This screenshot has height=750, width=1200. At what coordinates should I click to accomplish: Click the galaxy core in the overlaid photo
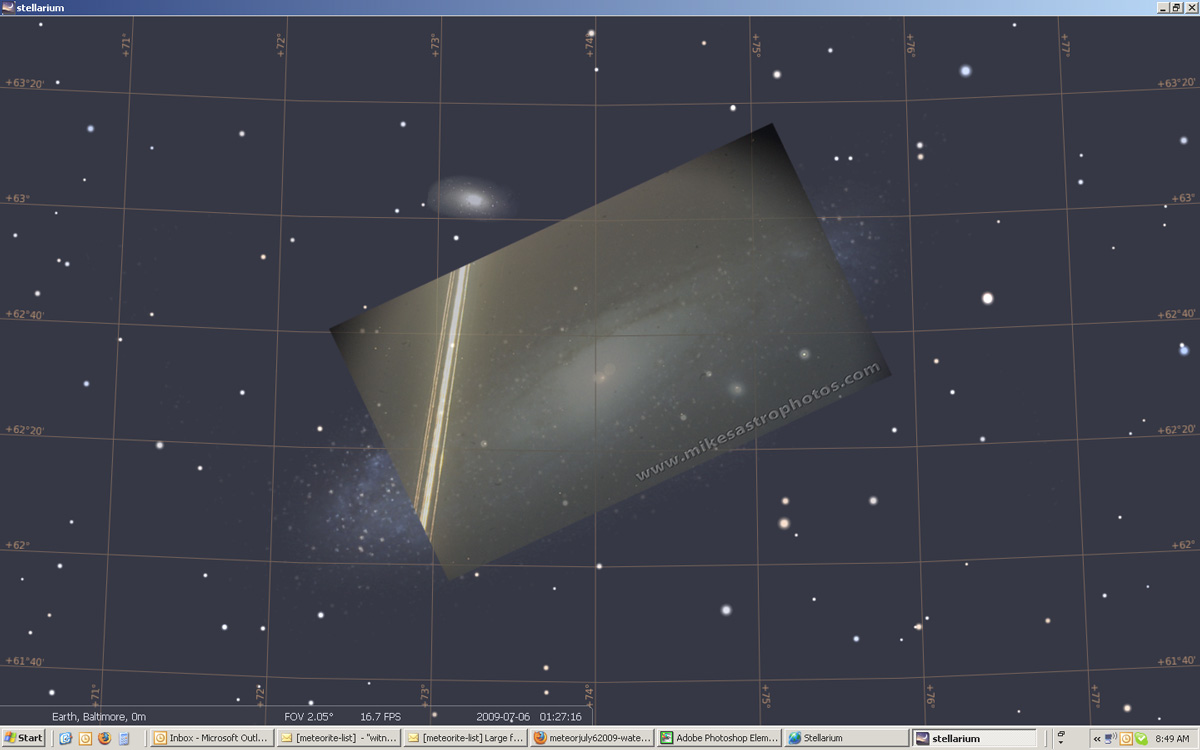click(602, 377)
